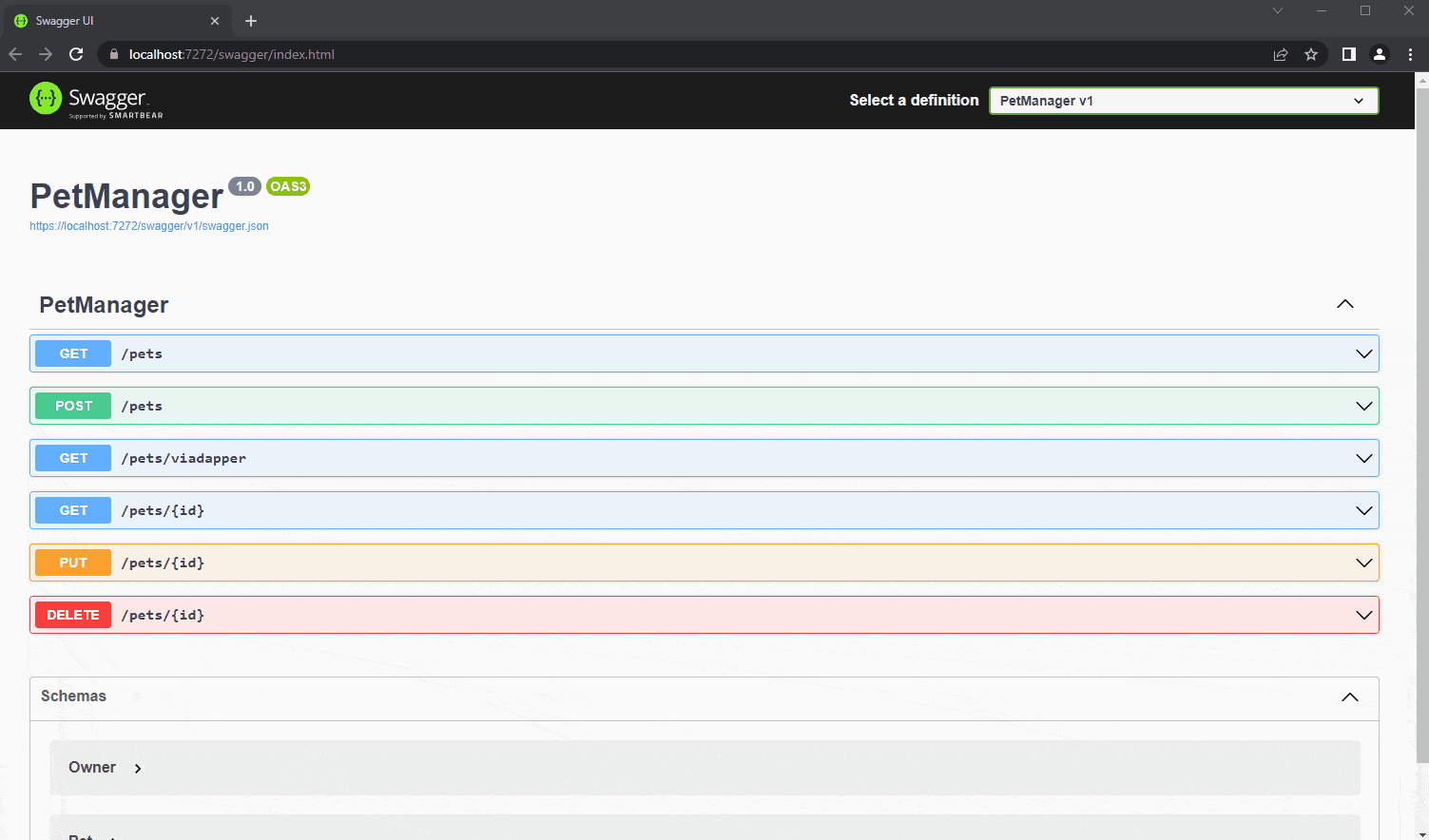Click the POST method badge
The image size is (1429, 840).
point(73,406)
